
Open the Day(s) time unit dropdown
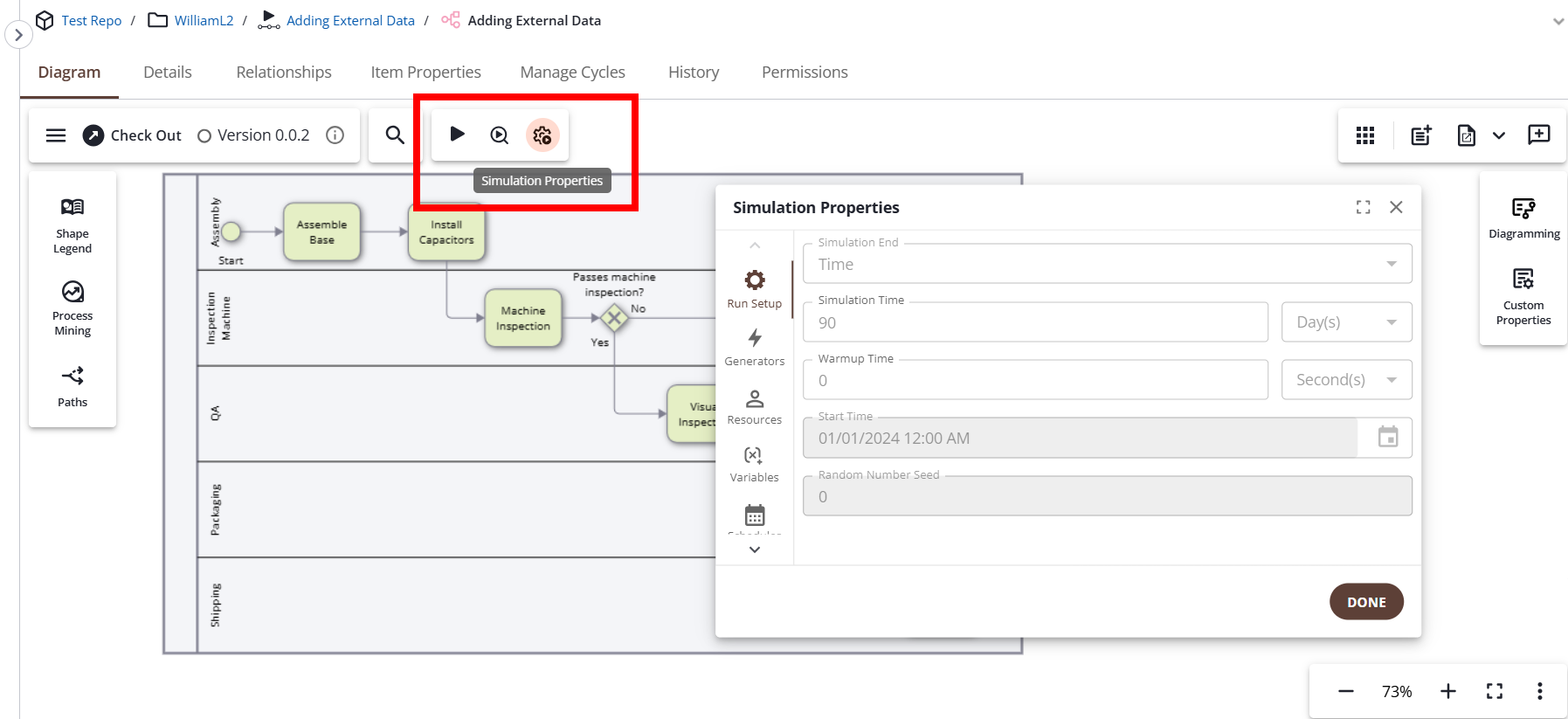point(1345,322)
